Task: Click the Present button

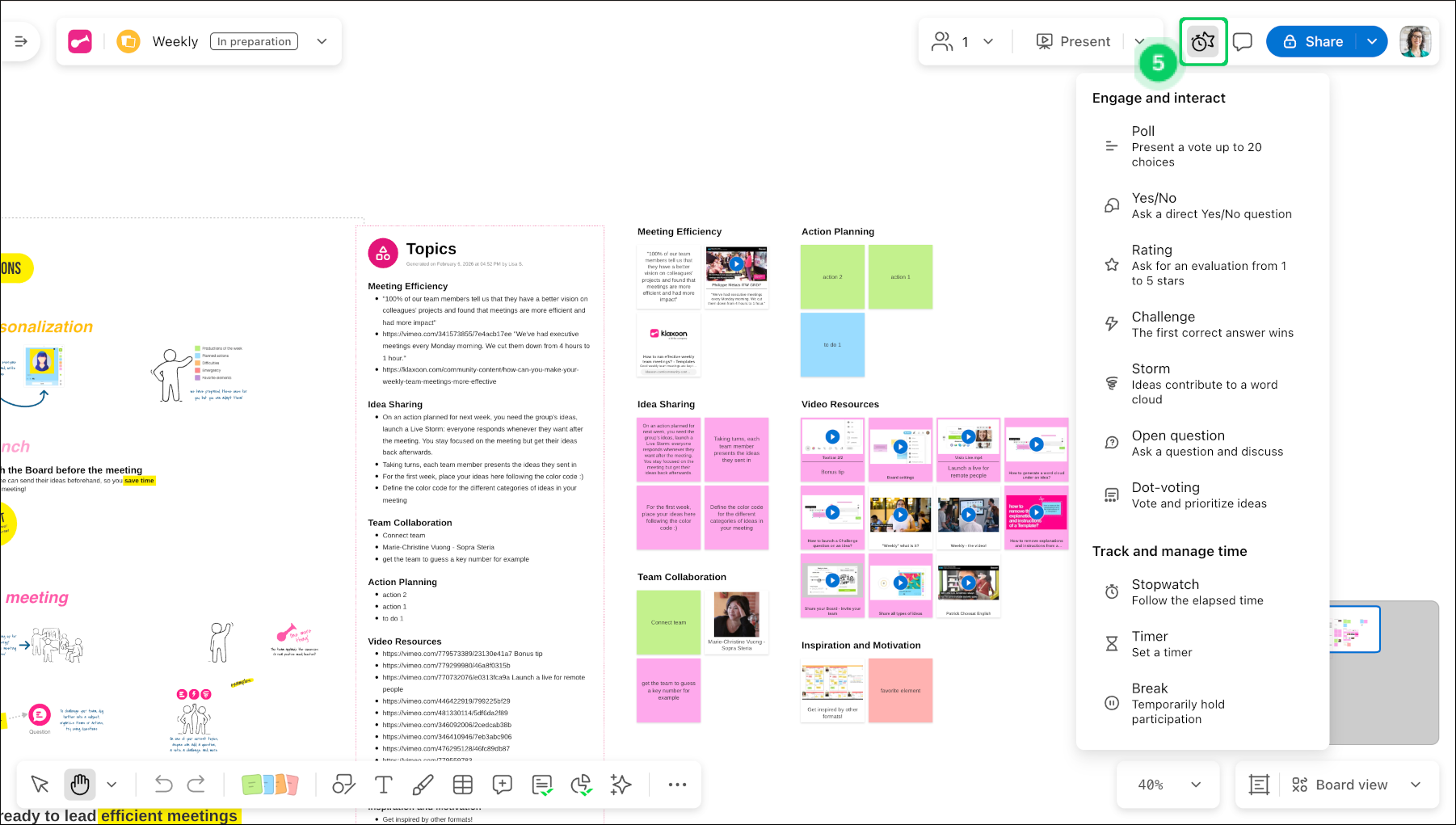Action: 1074,41
